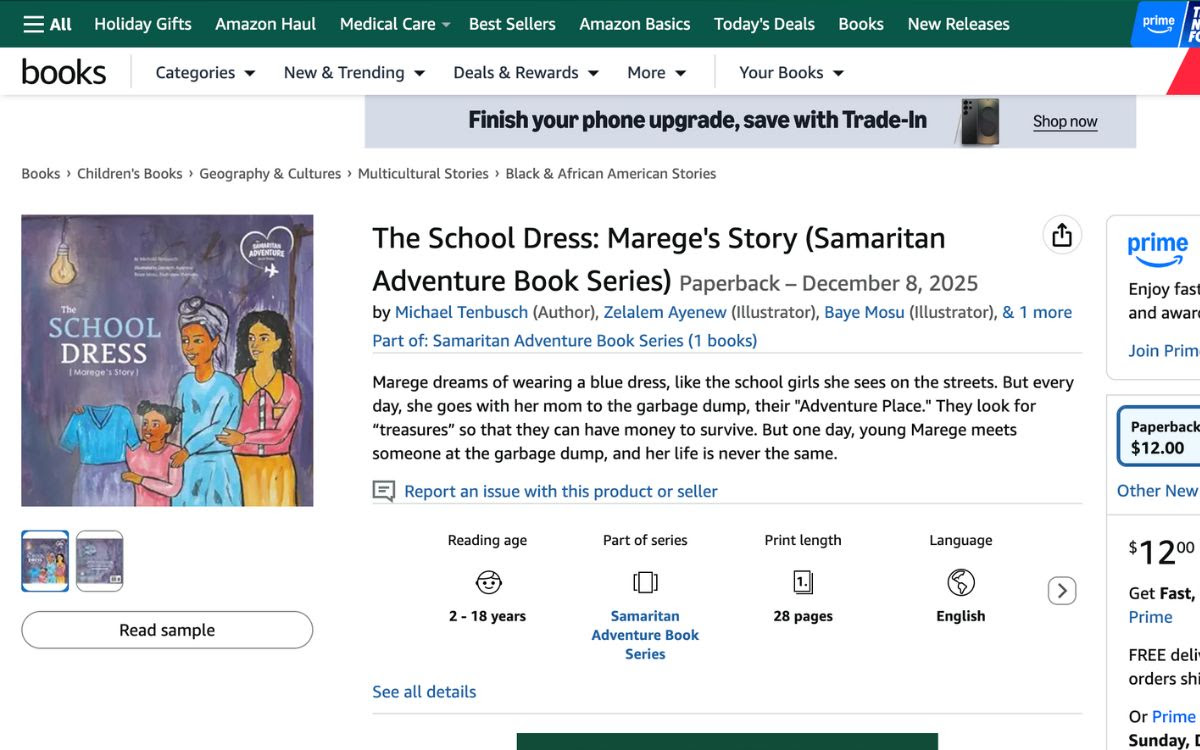Viewport: 1200px width, 750px height.
Task: Click the second book thumbnail
Action: tap(99, 560)
